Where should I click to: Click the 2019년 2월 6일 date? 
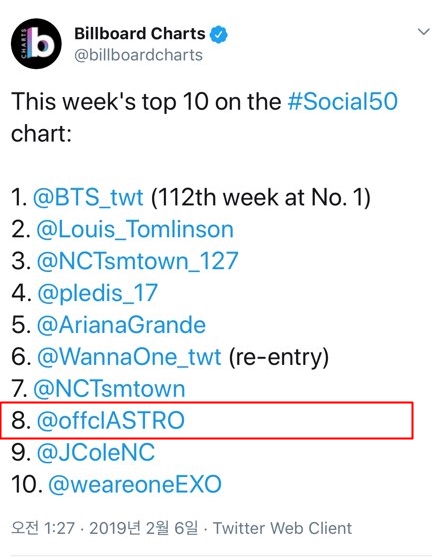pyautogui.click(x=144, y=528)
